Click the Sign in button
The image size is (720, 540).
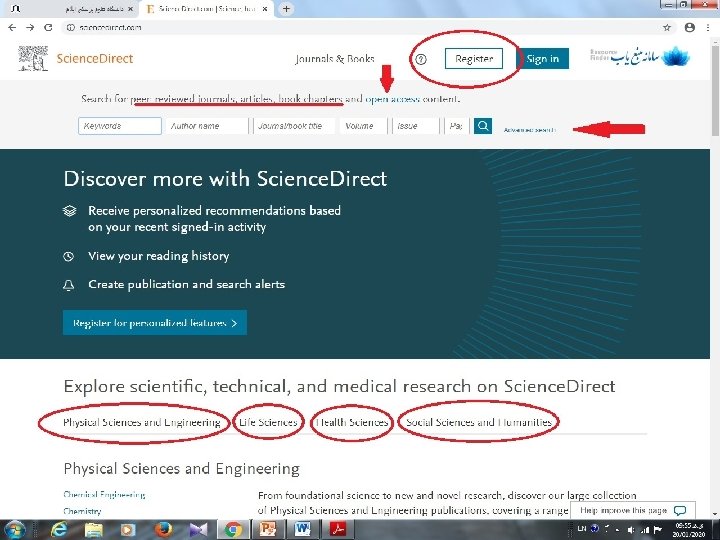tap(542, 59)
